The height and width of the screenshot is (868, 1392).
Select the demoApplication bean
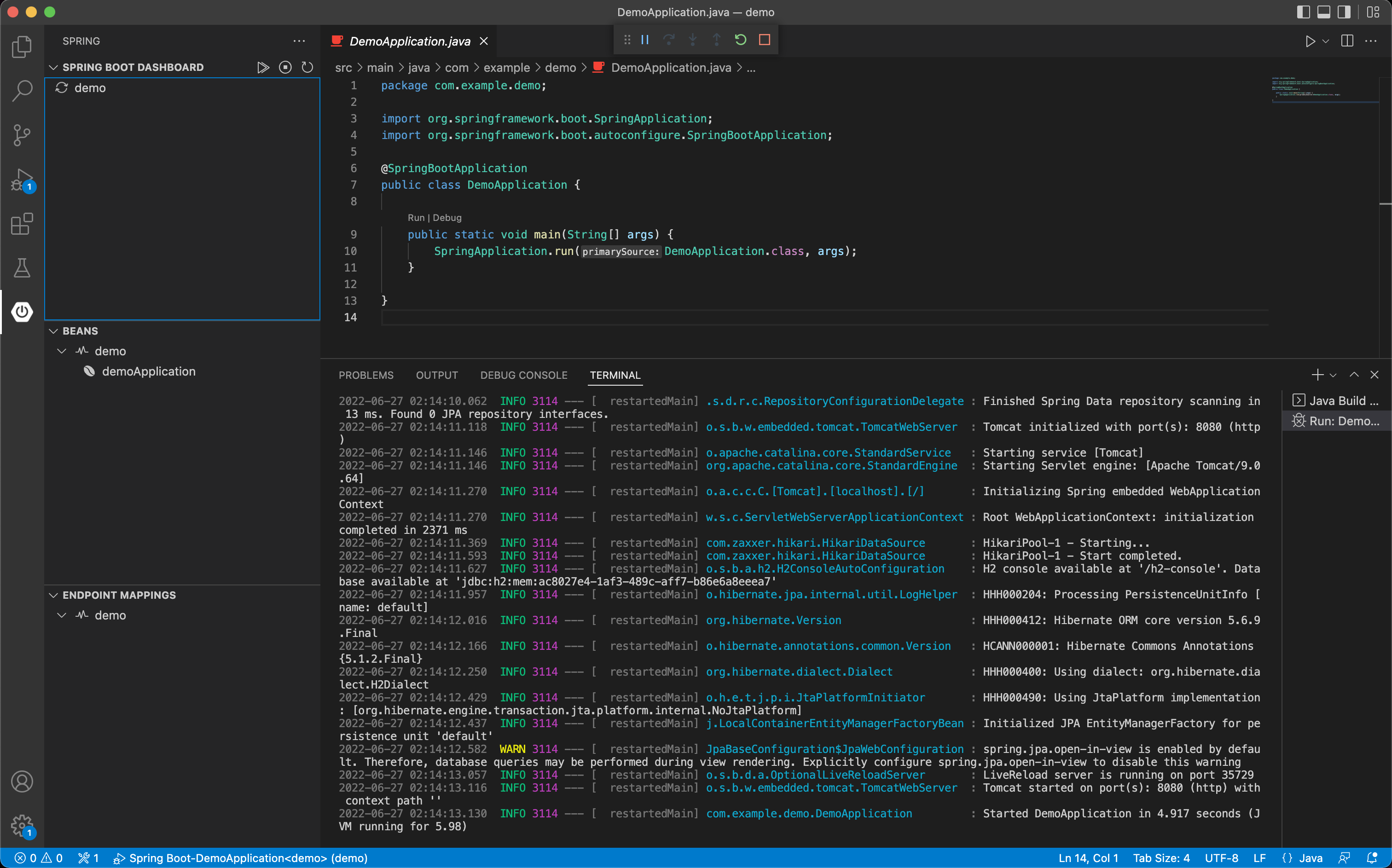click(182, 371)
